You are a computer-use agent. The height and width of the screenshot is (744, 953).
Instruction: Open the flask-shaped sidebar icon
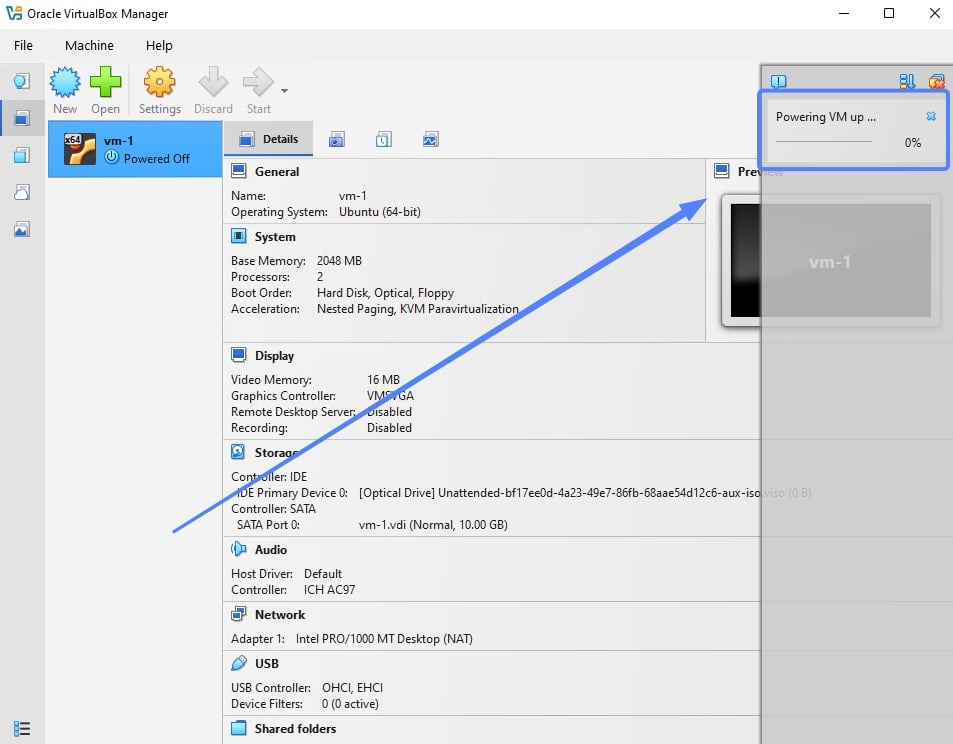point(22,192)
